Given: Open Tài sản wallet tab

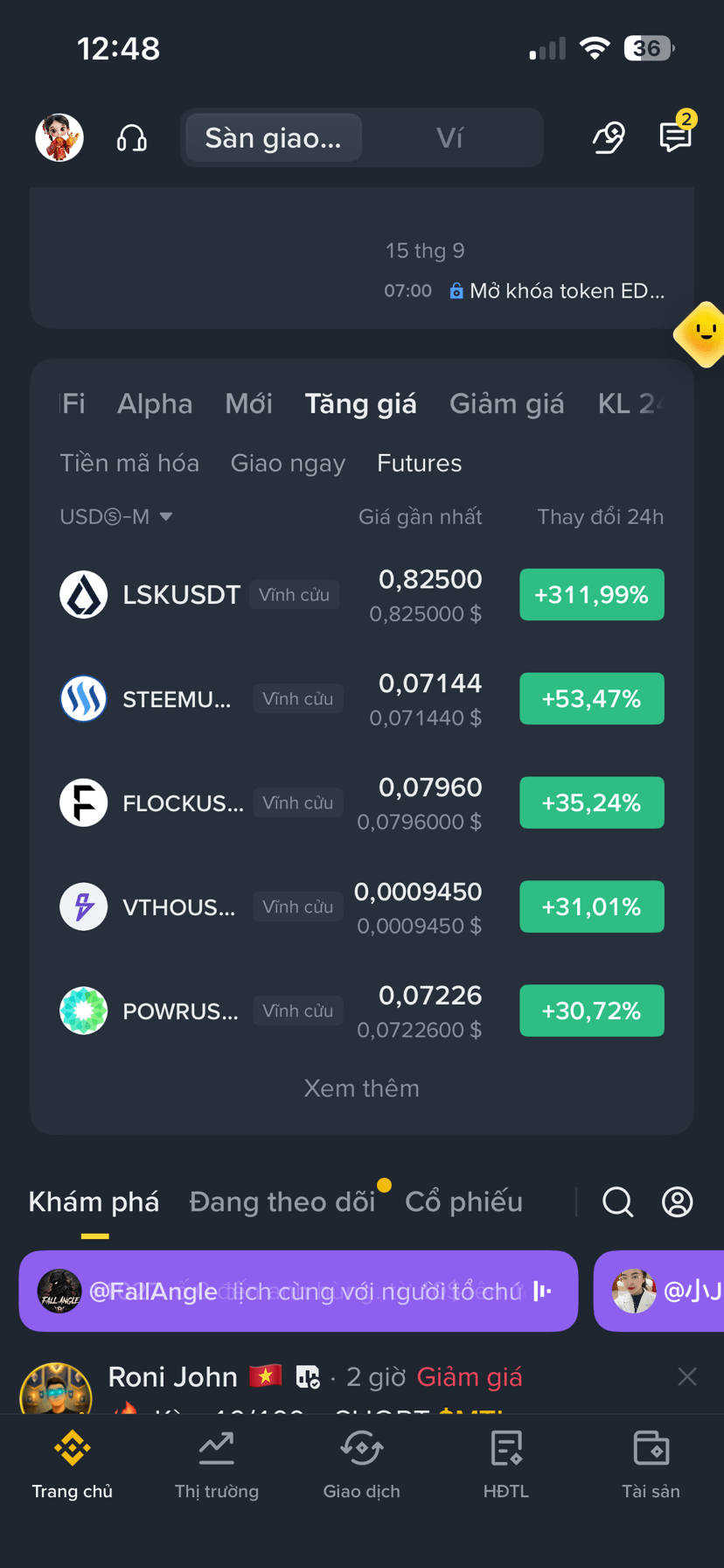Looking at the screenshot, I should (x=651, y=1466).
